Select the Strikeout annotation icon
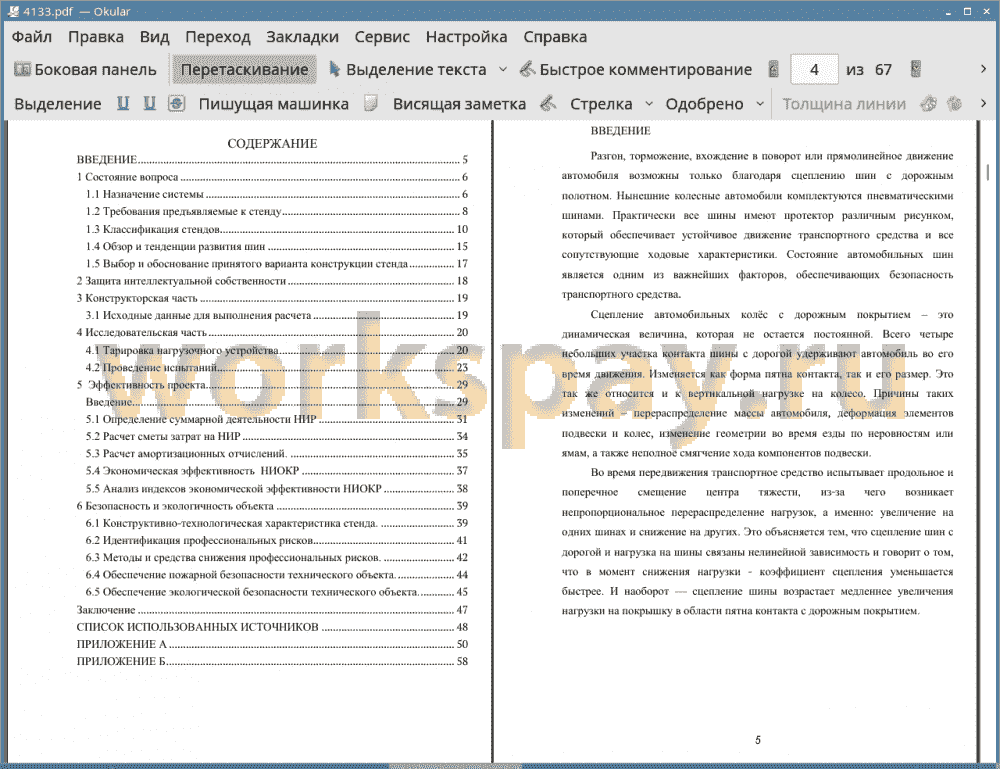 click(177, 104)
